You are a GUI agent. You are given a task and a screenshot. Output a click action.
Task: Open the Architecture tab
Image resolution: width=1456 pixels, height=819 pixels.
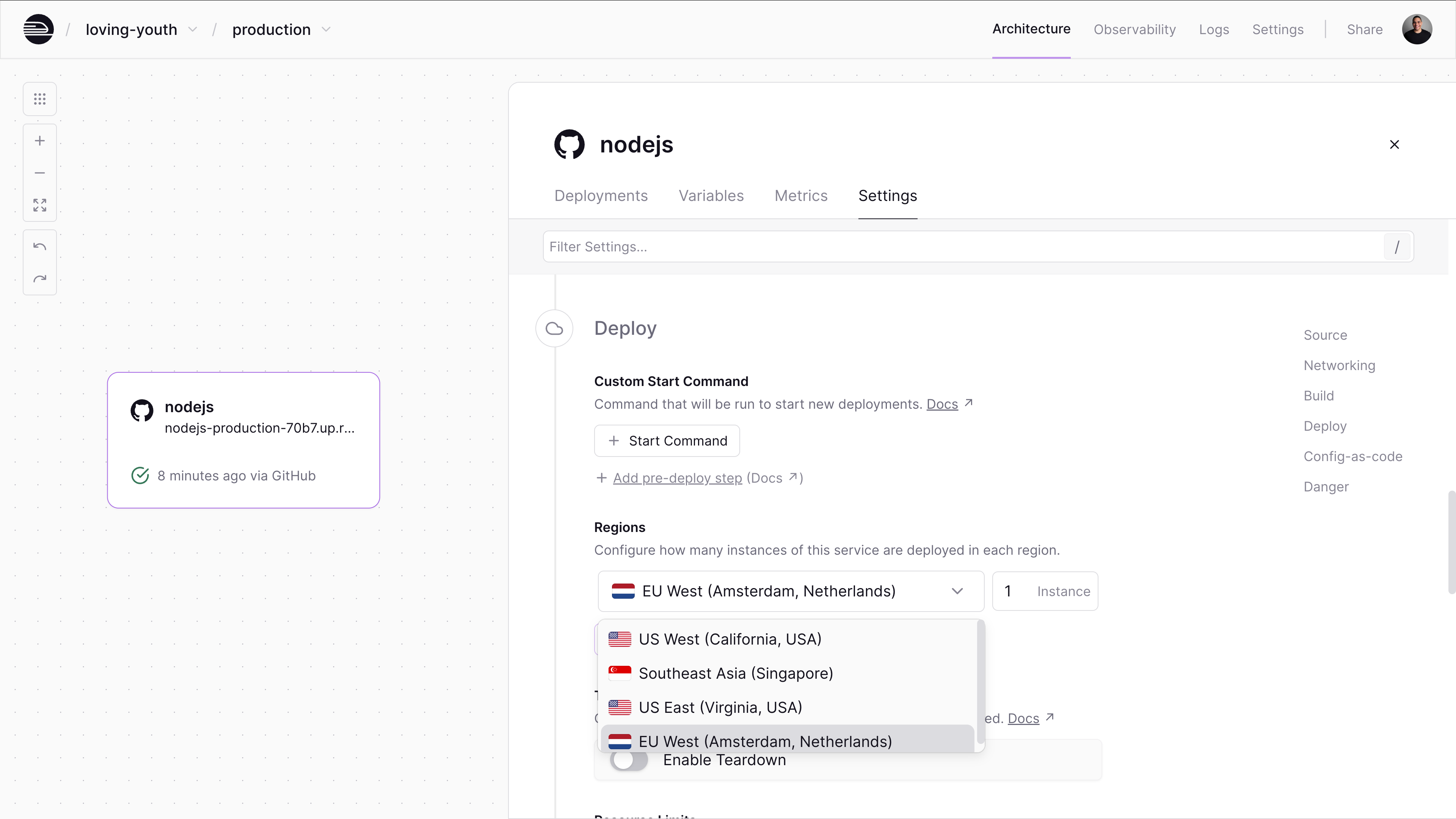(1031, 29)
